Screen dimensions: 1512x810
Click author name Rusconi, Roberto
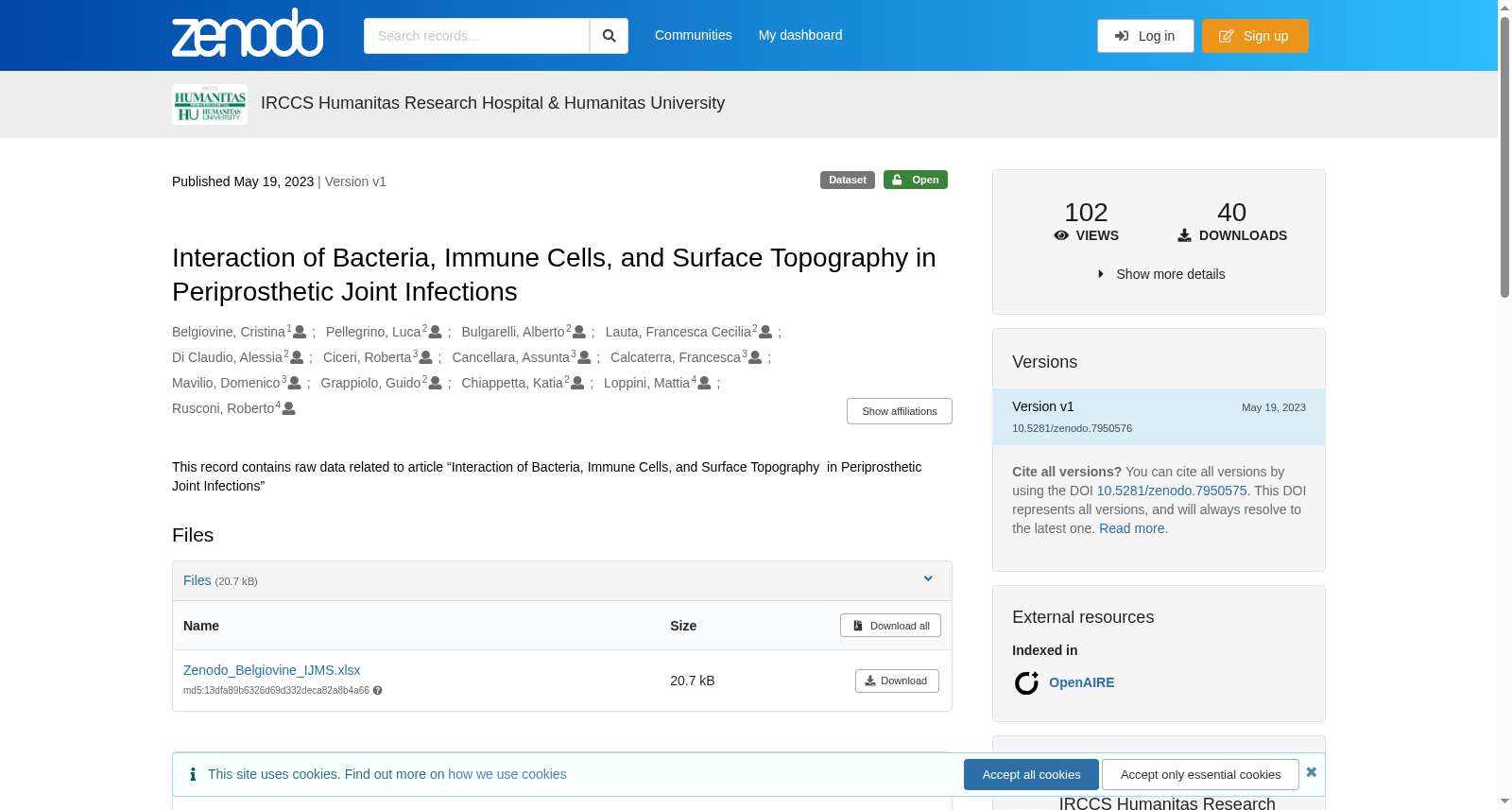click(223, 408)
